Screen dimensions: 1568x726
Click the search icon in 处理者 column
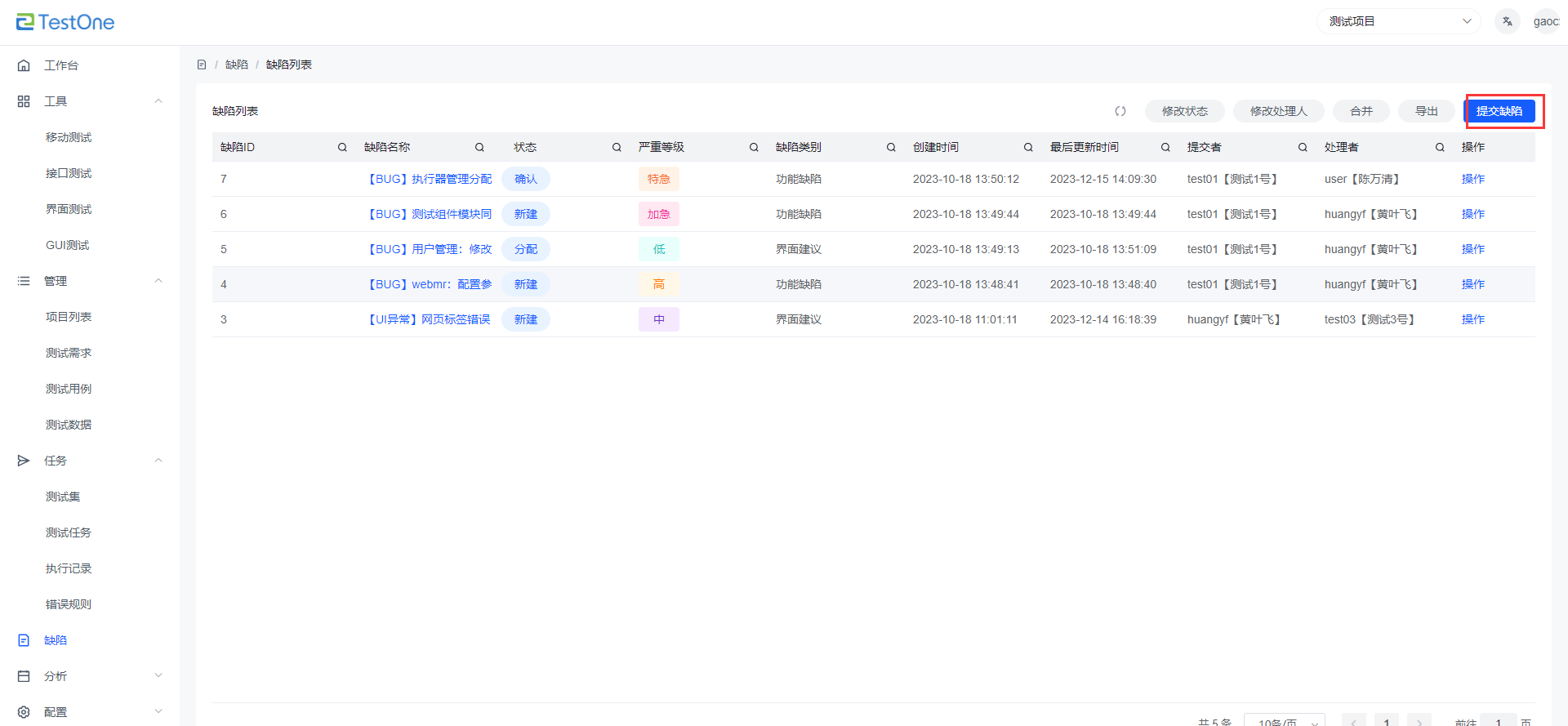tap(1440, 148)
